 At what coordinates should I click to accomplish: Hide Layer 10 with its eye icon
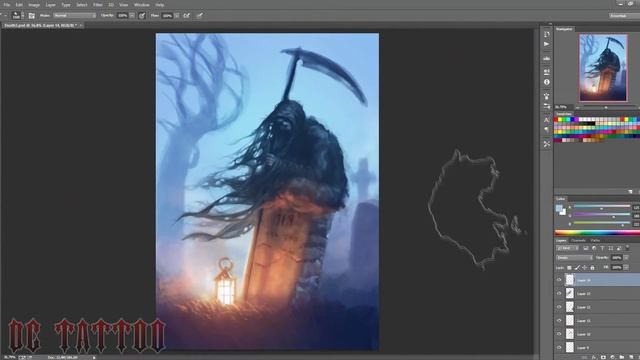tap(559, 334)
